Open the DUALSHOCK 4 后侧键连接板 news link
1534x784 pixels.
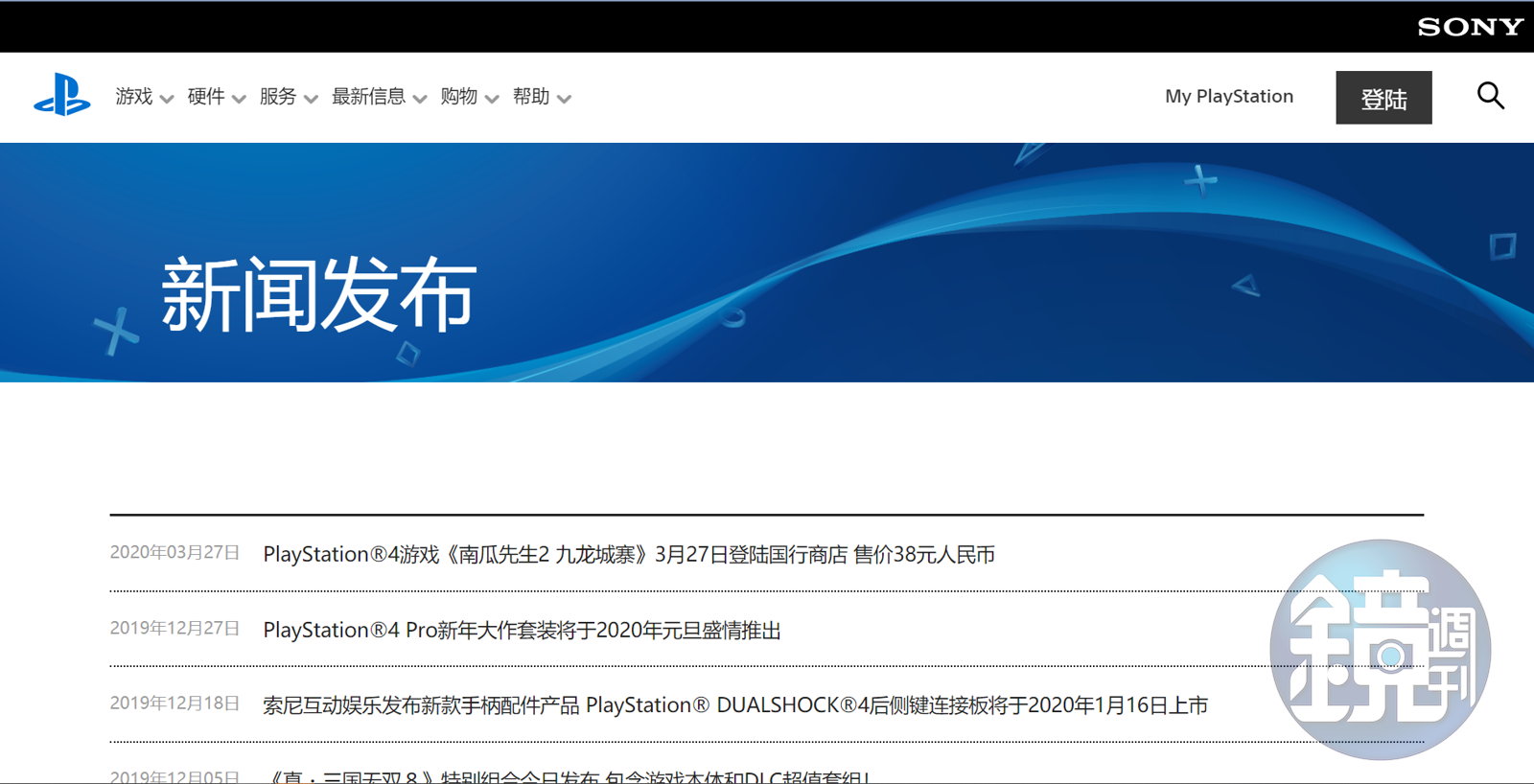pyautogui.click(x=735, y=705)
